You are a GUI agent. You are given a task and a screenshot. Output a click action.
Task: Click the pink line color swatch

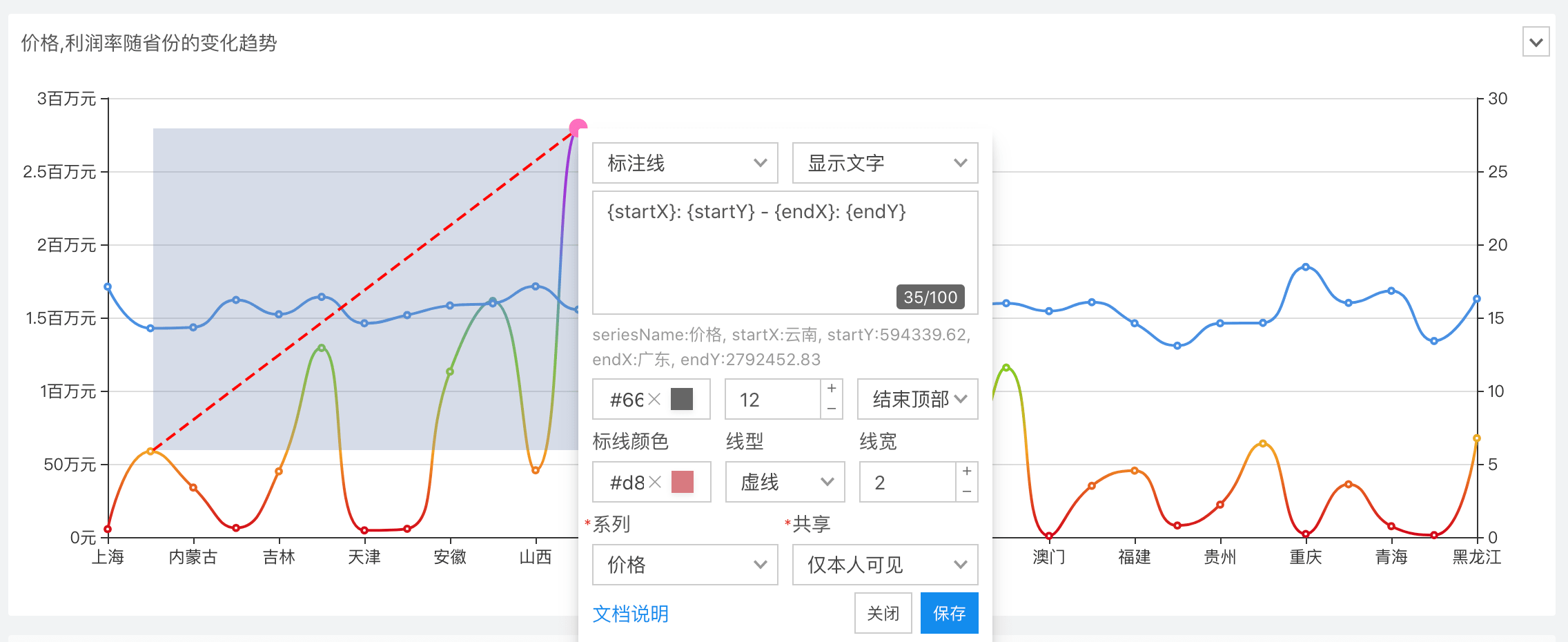682,482
